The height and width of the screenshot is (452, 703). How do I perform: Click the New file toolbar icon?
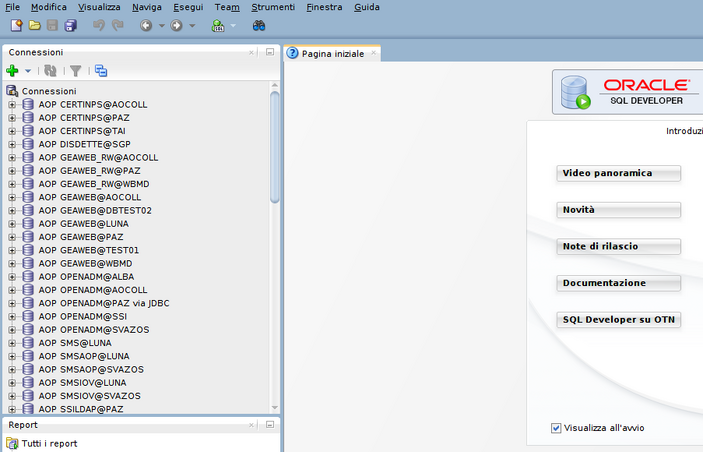click(17, 26)
